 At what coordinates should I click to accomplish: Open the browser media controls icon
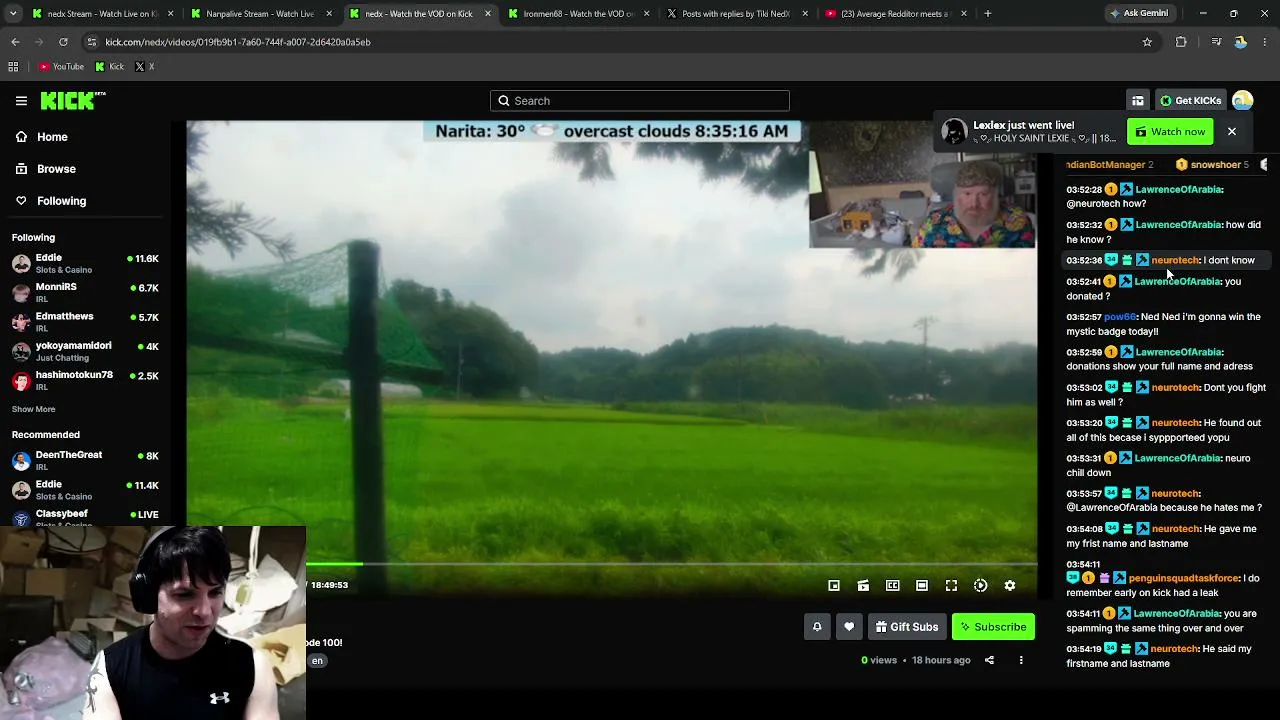click(1216, 42)
